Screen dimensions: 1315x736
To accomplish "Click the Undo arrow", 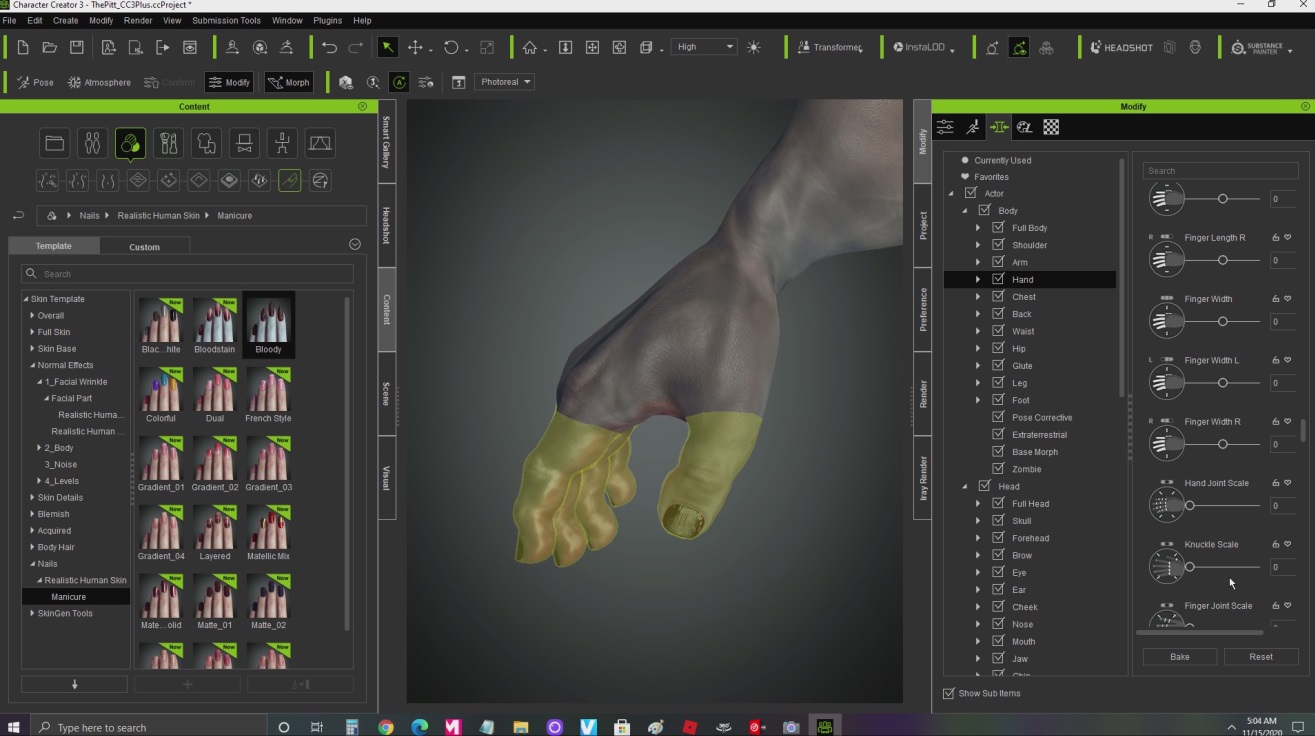I will tap(329, 47).
